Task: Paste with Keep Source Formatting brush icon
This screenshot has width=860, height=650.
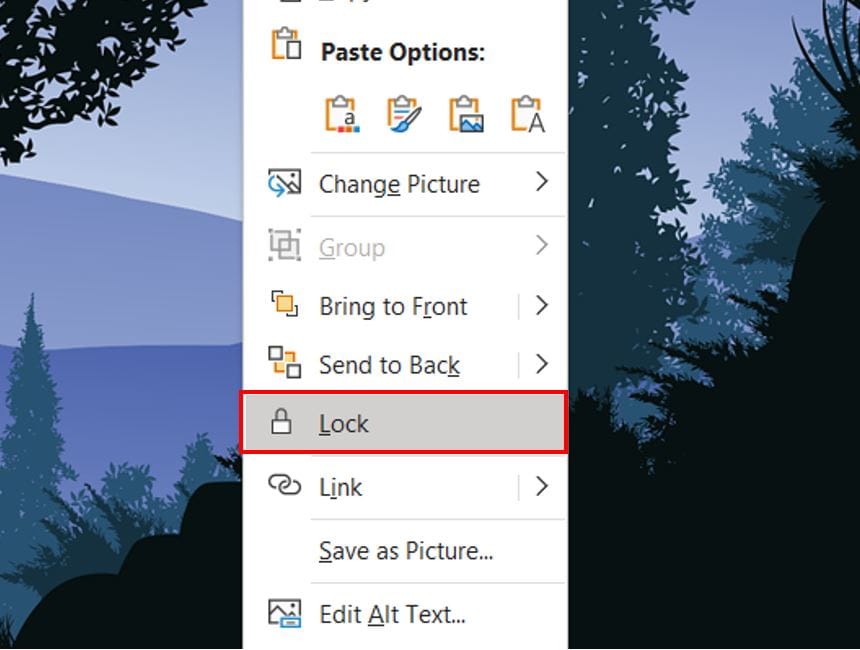Action: pyautogui.click(x=404, y=114)
